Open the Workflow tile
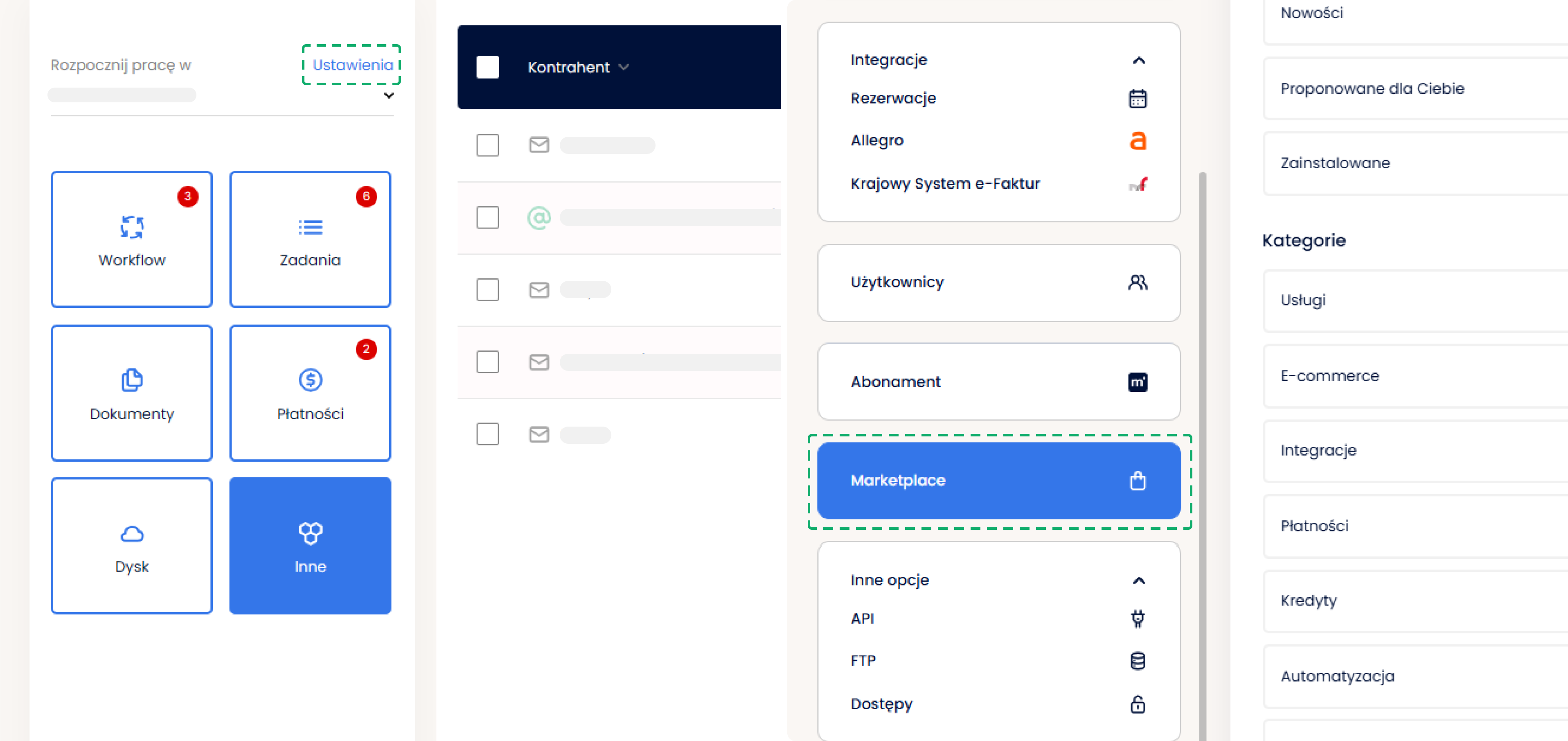This screenshot has height=741, width=1568. pyautogui.click(x=131, y=239)
